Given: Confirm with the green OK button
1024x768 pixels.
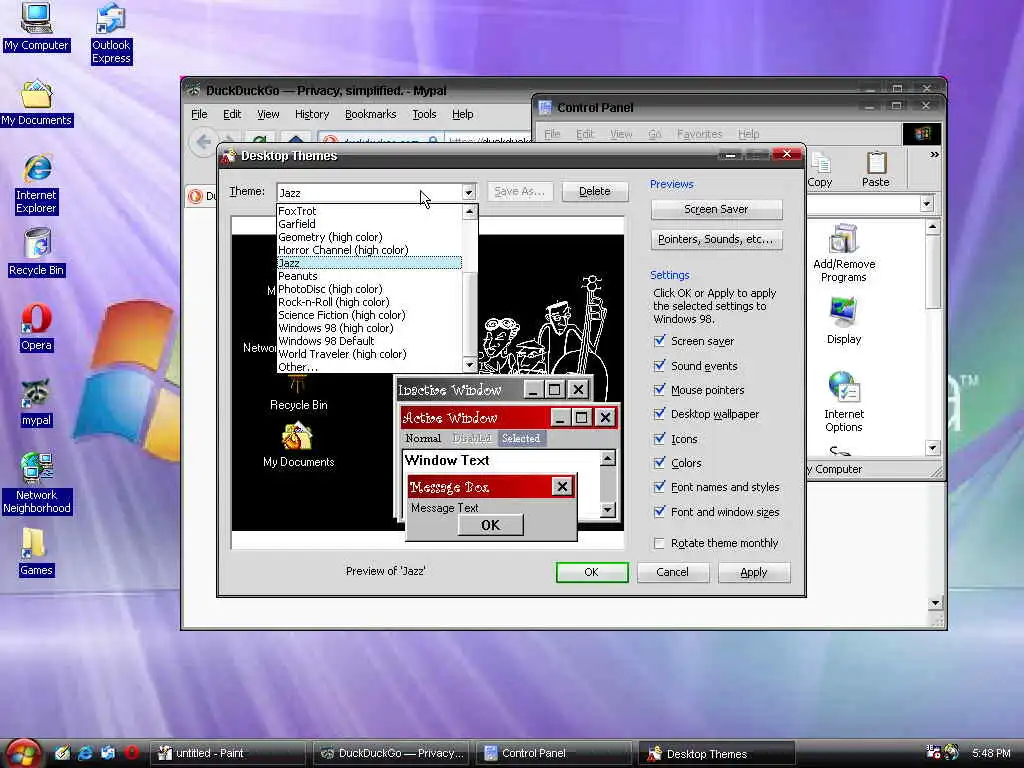Looking at the screenshot, I should [x=592, y=572].
